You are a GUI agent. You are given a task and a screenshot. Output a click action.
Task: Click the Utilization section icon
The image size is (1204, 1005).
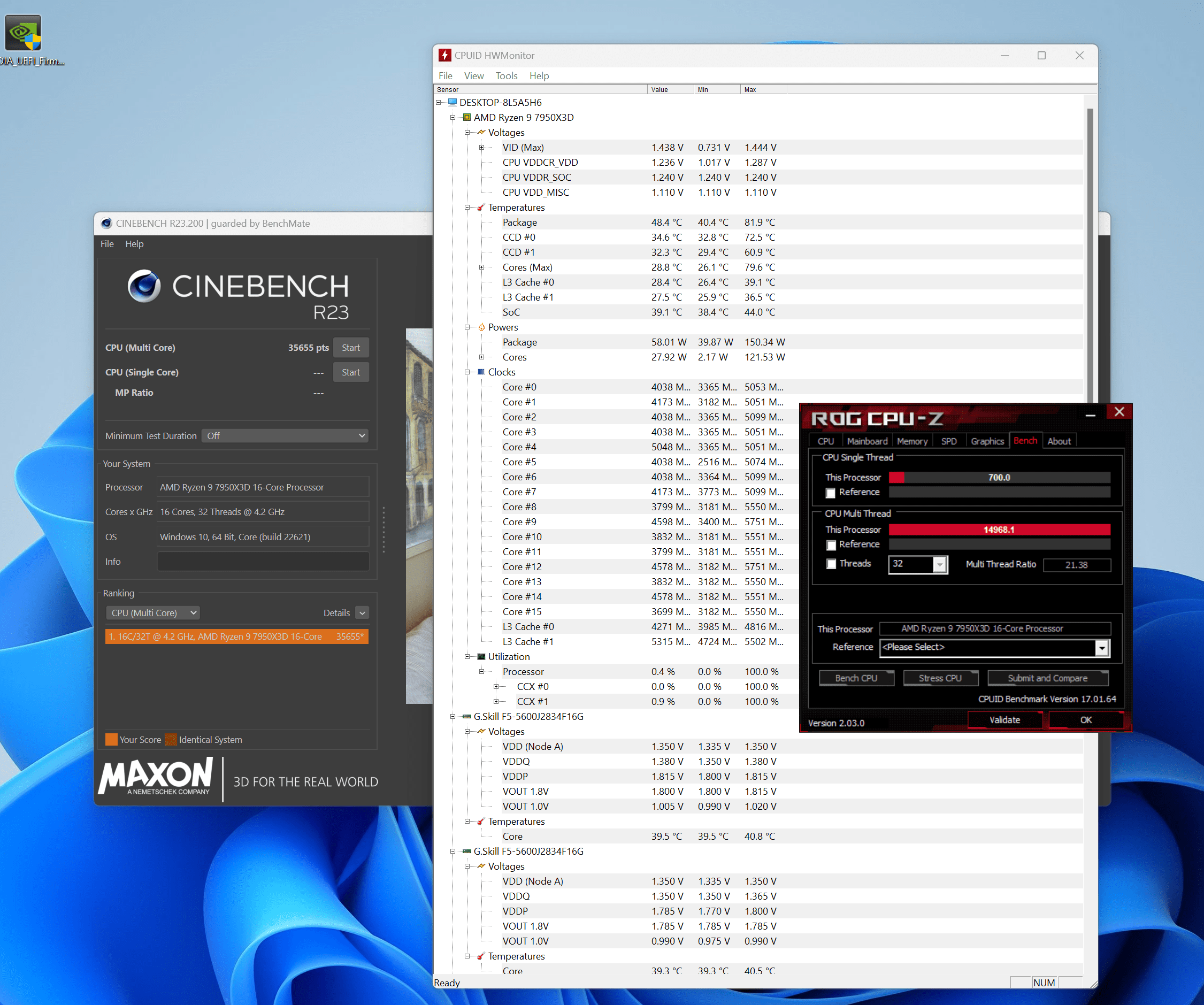tap(481, 656)
